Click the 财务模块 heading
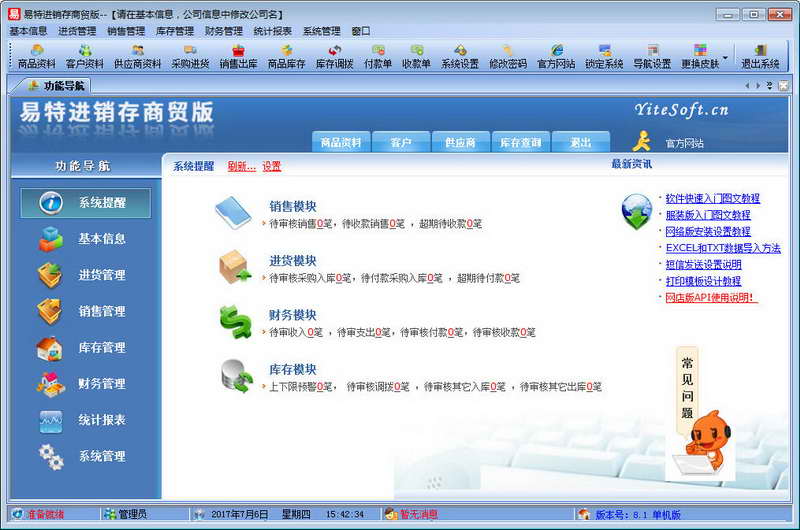Screen dimensions: 800x530 [x=293, y=315]
